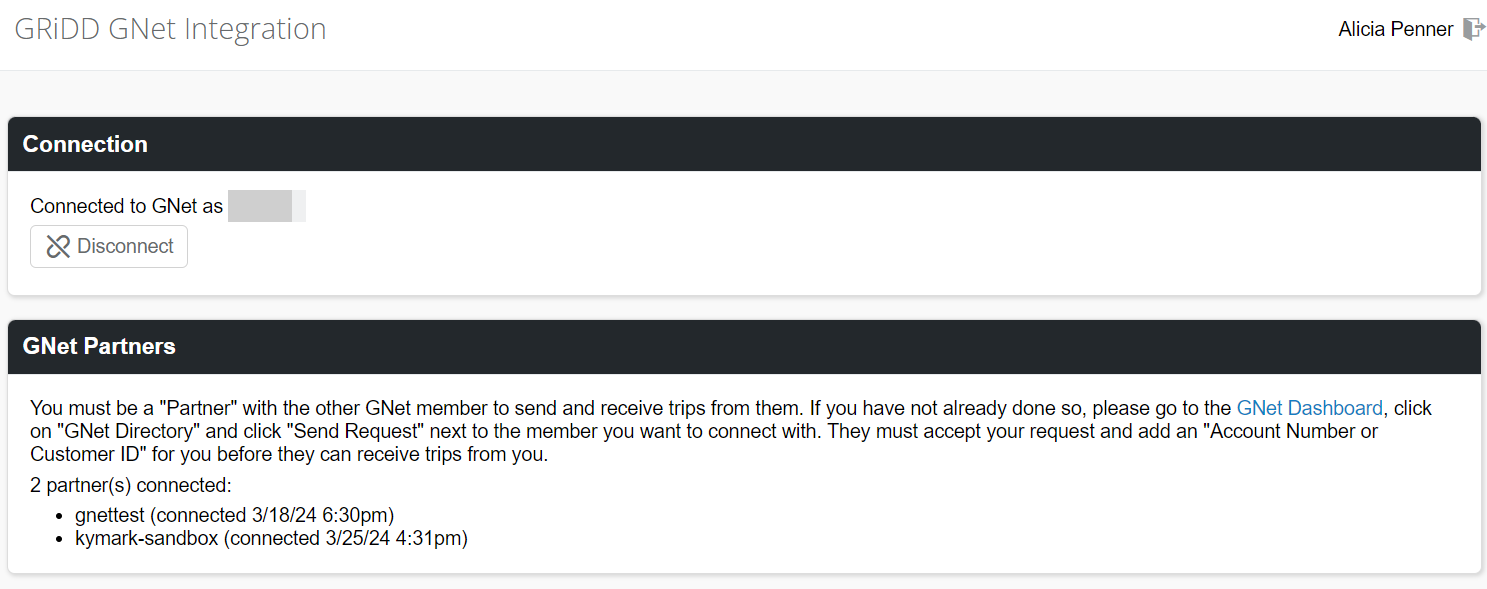Click the redacted GNet account name
The image size is (1487, 589).
pyautogui.click(x=267, y=206)
